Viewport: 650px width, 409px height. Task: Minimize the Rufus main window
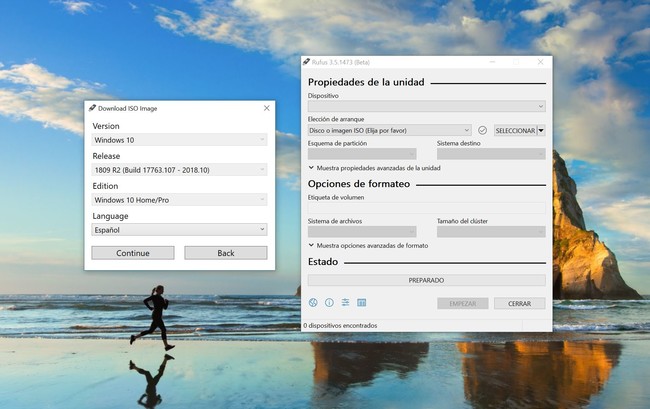click(492, 62)
